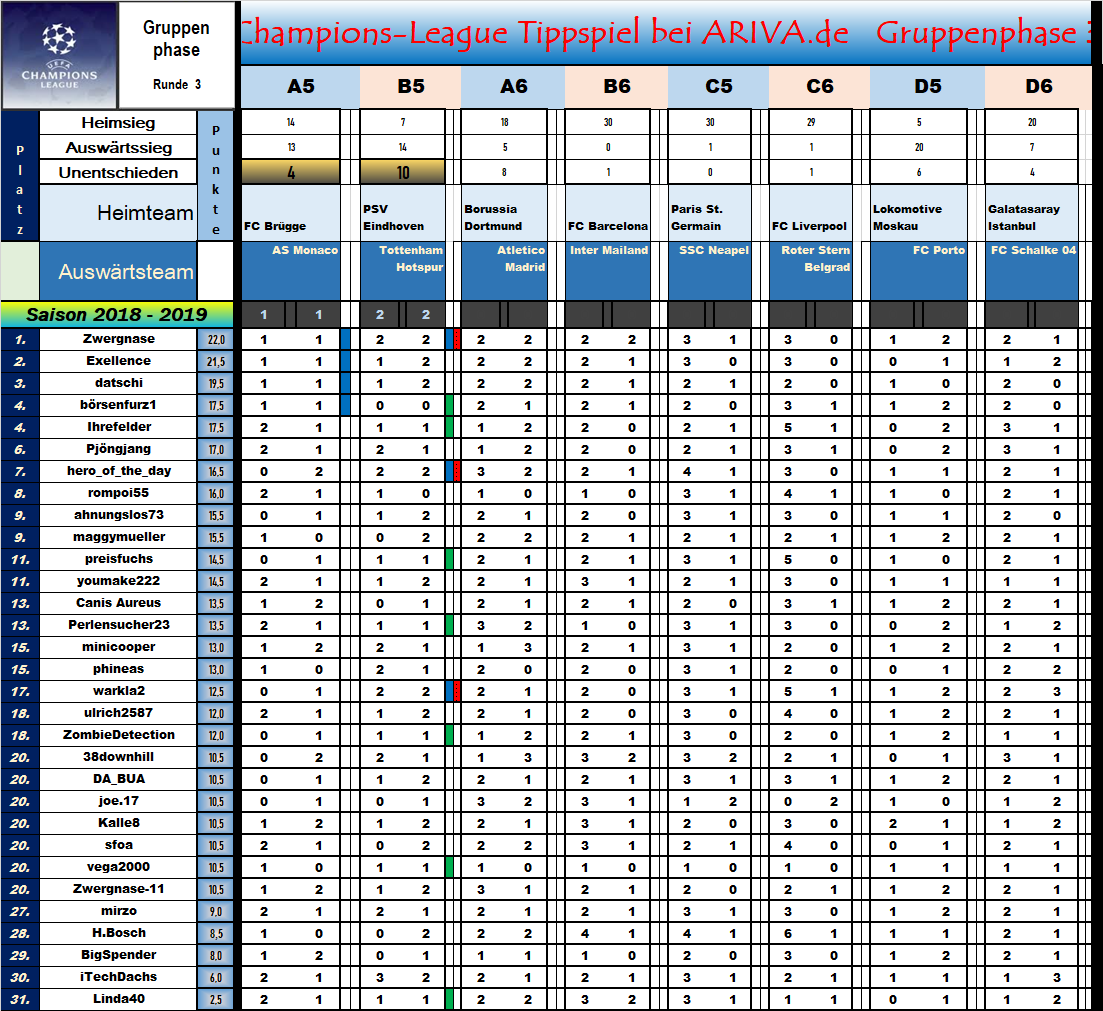Click player name ahnungslos73

click(x=118, y=515)
